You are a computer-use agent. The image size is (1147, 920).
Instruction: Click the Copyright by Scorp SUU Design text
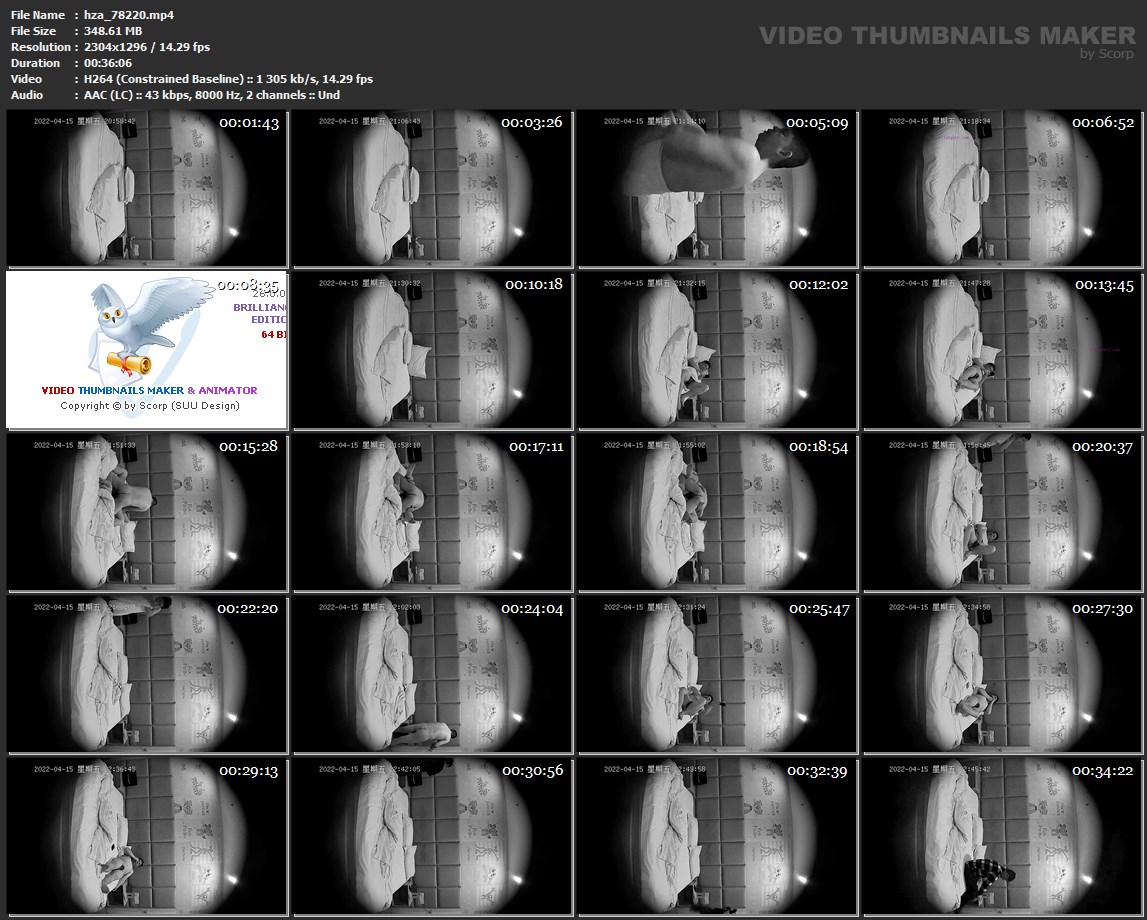(150, 406)
